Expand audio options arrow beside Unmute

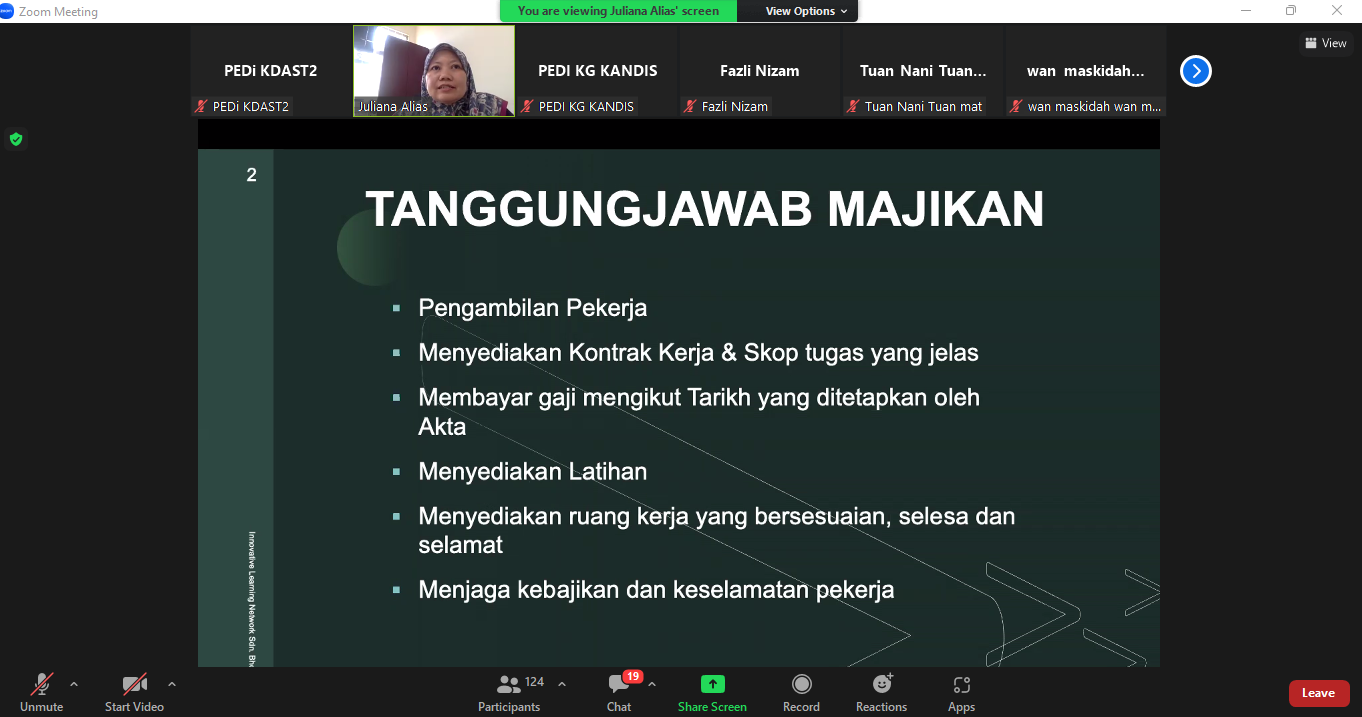click(74, 684)
